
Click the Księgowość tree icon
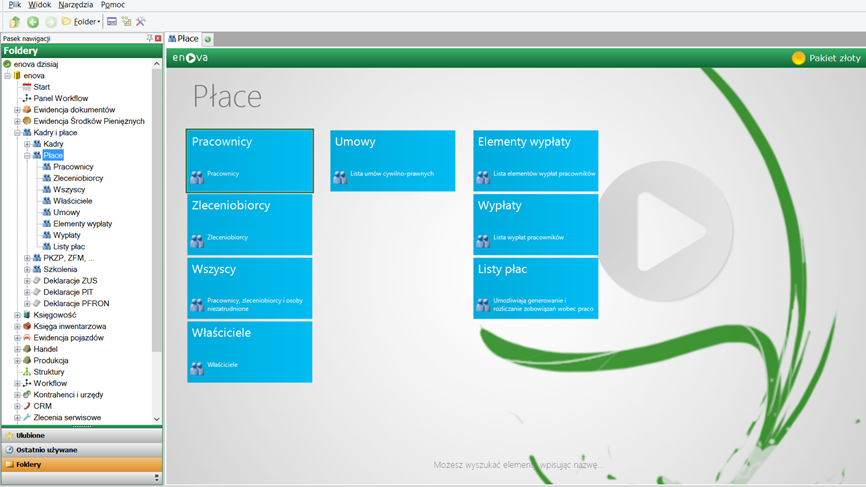click(x=27, y=315)
